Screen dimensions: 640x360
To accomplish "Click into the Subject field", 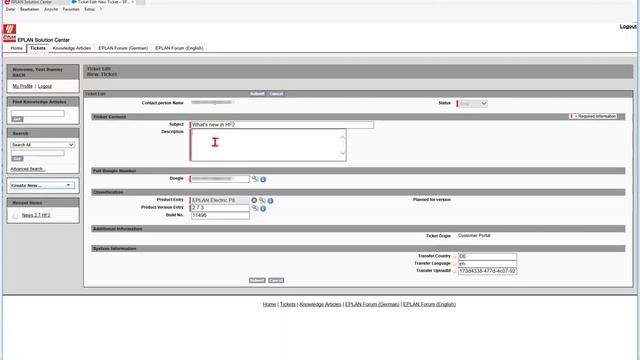I will 282,124.
